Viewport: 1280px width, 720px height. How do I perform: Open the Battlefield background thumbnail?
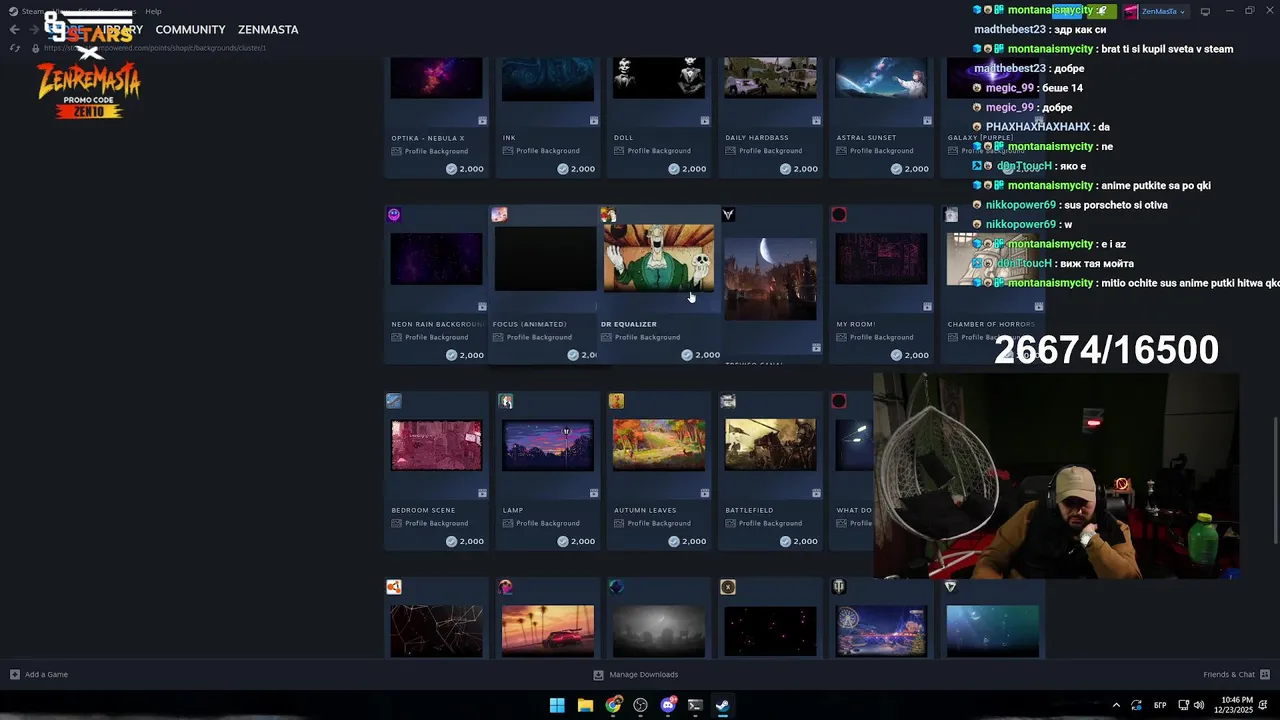[770, 445]
